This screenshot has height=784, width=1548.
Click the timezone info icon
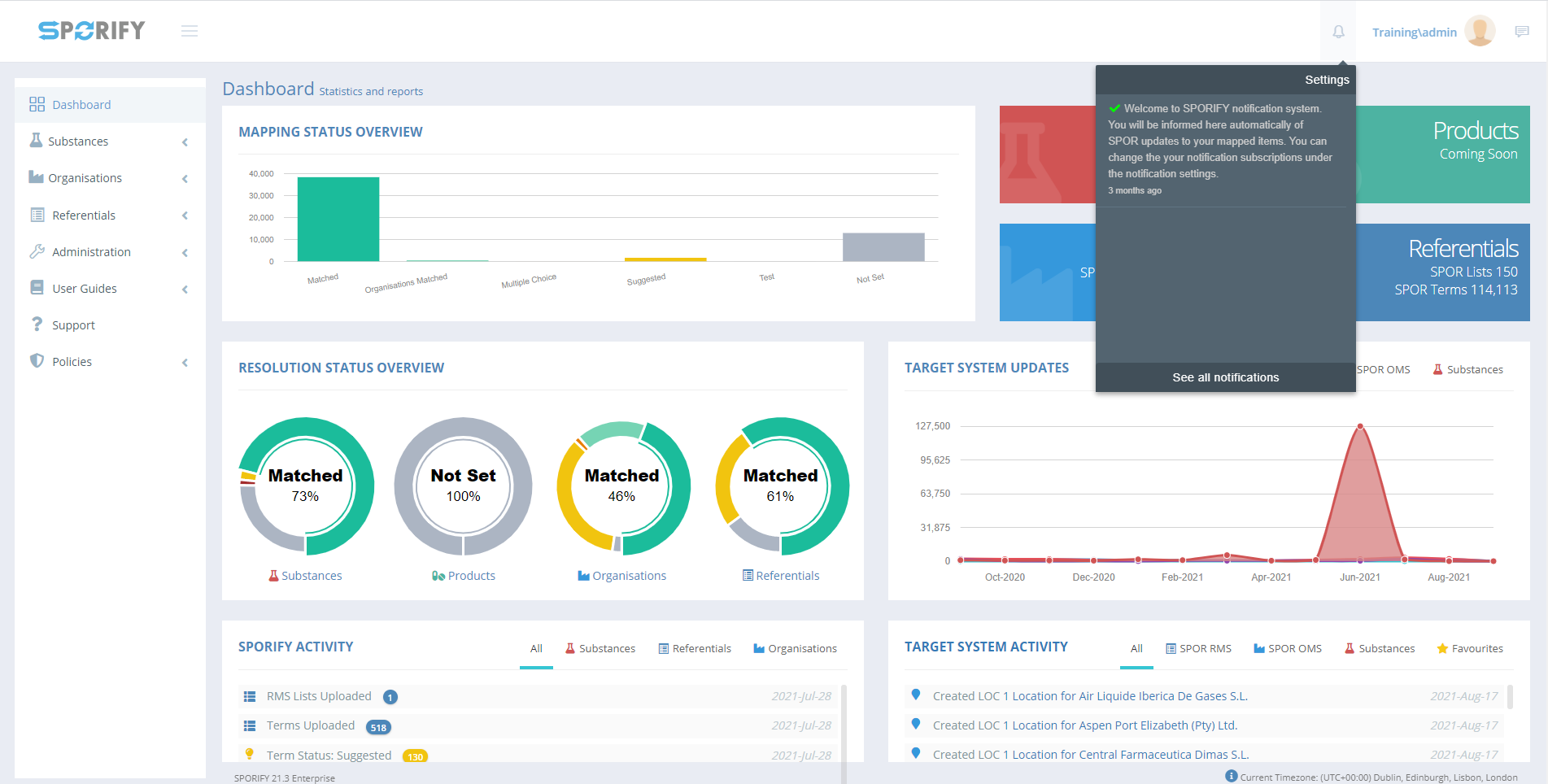(1231, 776)
